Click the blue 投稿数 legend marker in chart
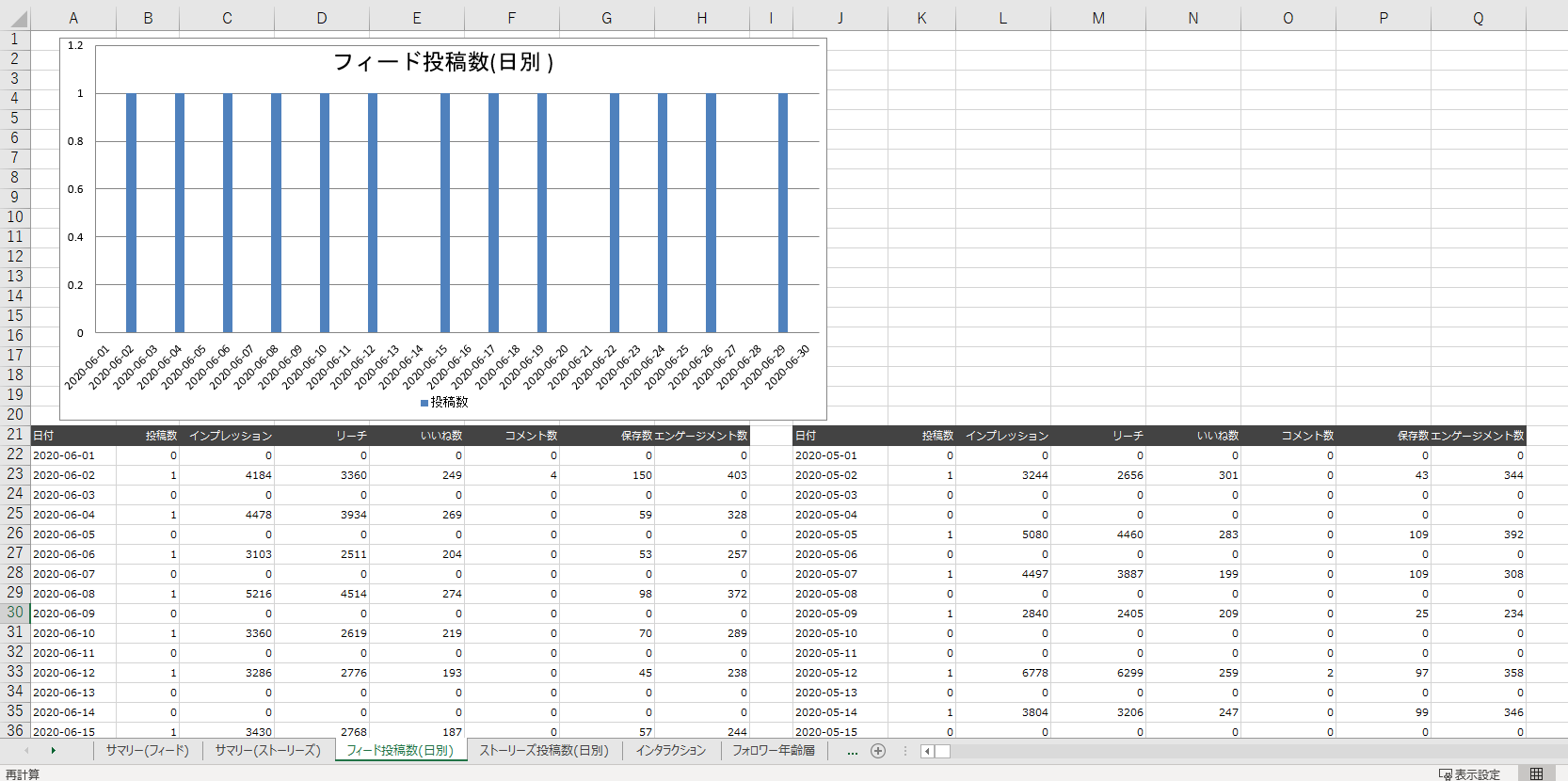The height and width of the screenshot is (781, 1568). pyautogui.click(x=424, y=403)
